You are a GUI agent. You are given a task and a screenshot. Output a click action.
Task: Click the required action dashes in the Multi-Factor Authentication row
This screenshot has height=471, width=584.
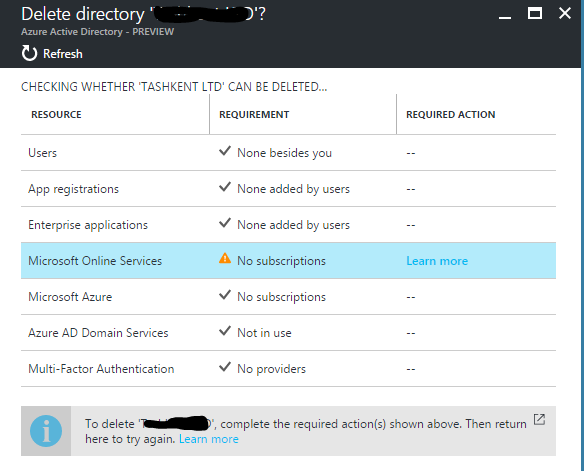[x=410, y=369]
